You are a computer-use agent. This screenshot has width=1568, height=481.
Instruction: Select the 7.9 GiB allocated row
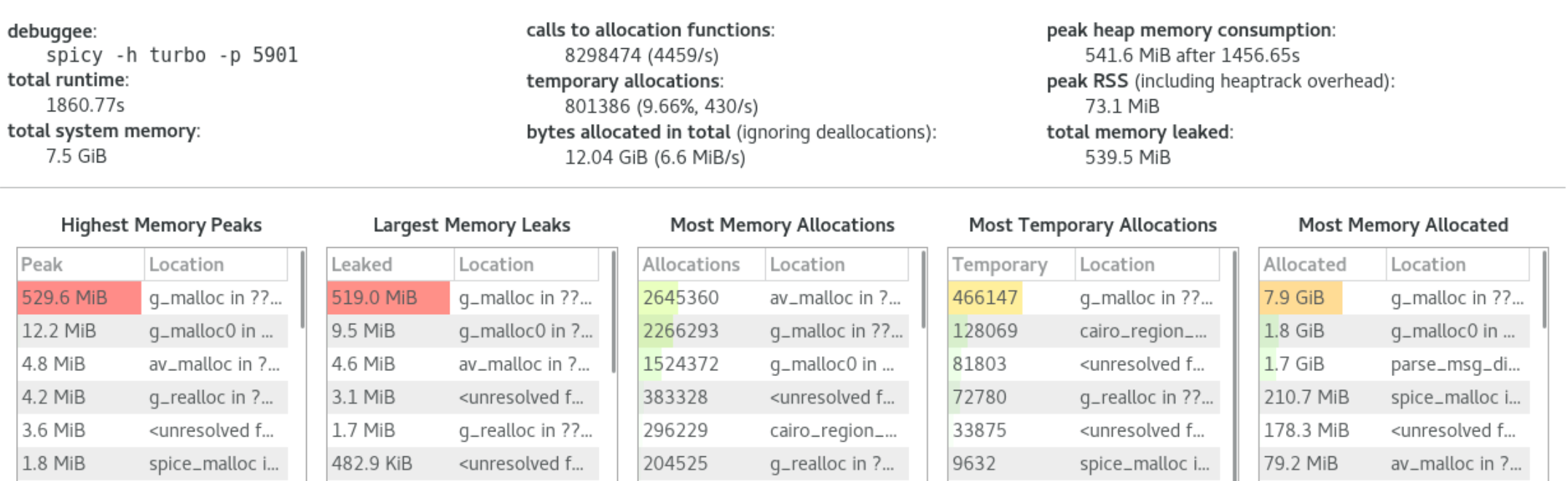(x=1395, y=298)
